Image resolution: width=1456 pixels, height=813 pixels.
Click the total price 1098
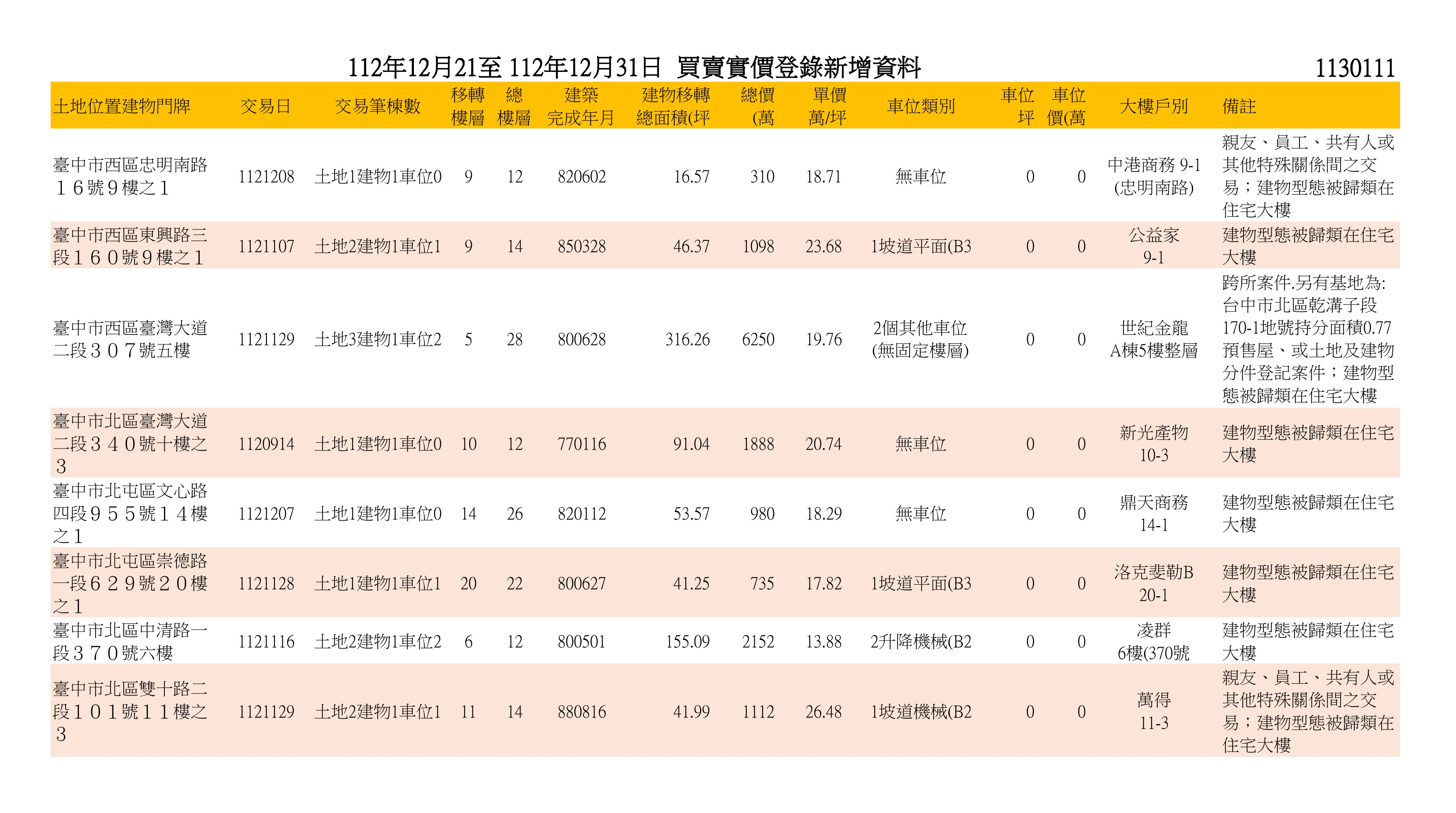tap(758, 247)
